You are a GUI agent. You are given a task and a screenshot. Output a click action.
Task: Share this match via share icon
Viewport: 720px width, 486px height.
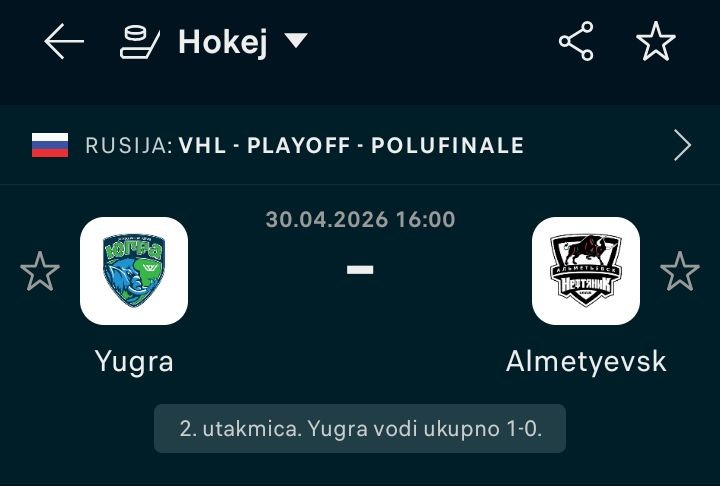(x=576, y=41)
